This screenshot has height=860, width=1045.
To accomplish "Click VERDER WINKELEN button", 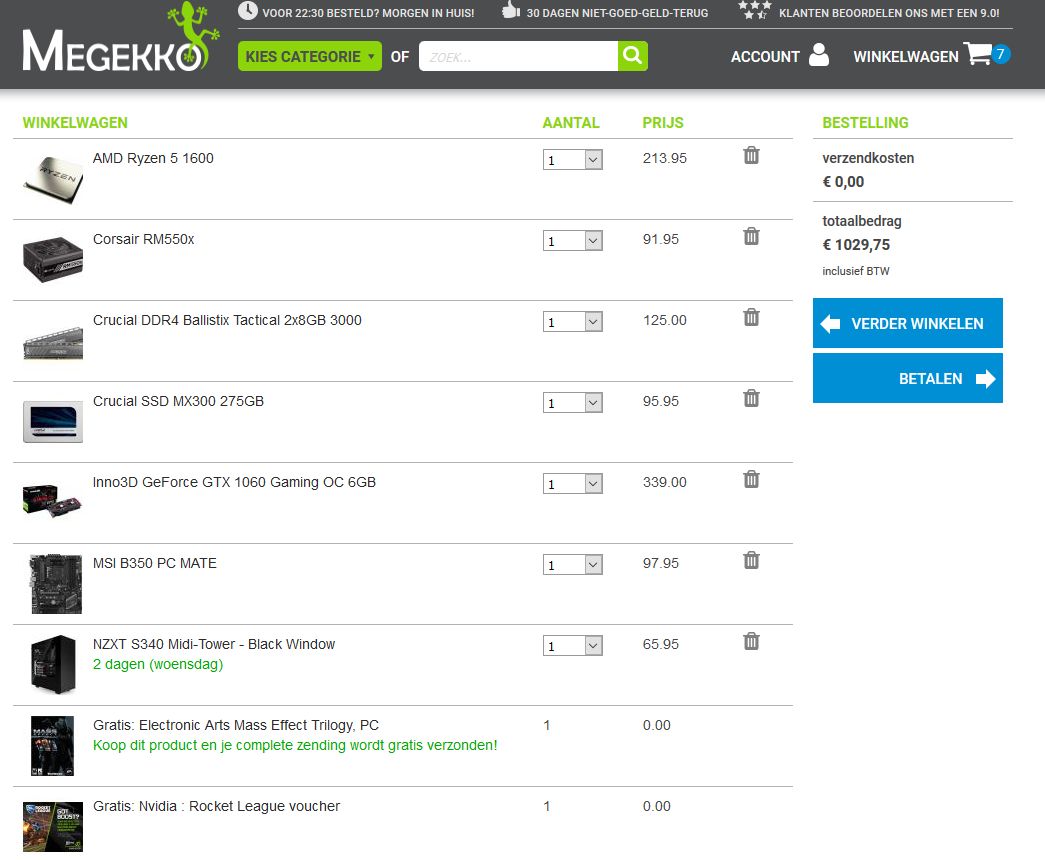I will pos(908,323).
